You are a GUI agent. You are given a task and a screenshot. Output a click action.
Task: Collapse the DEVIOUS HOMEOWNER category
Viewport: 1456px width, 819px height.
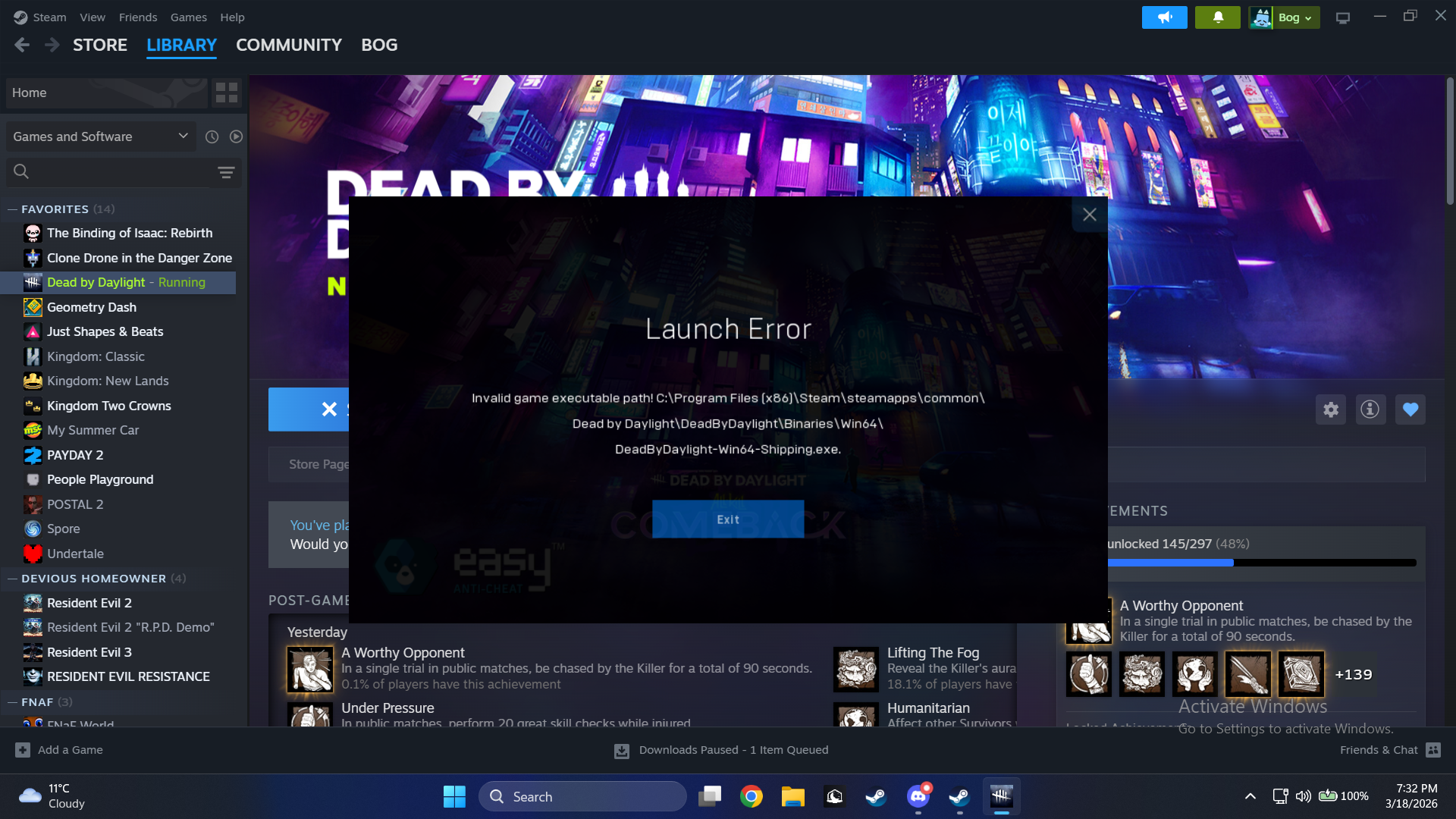[x=12, y=579]
